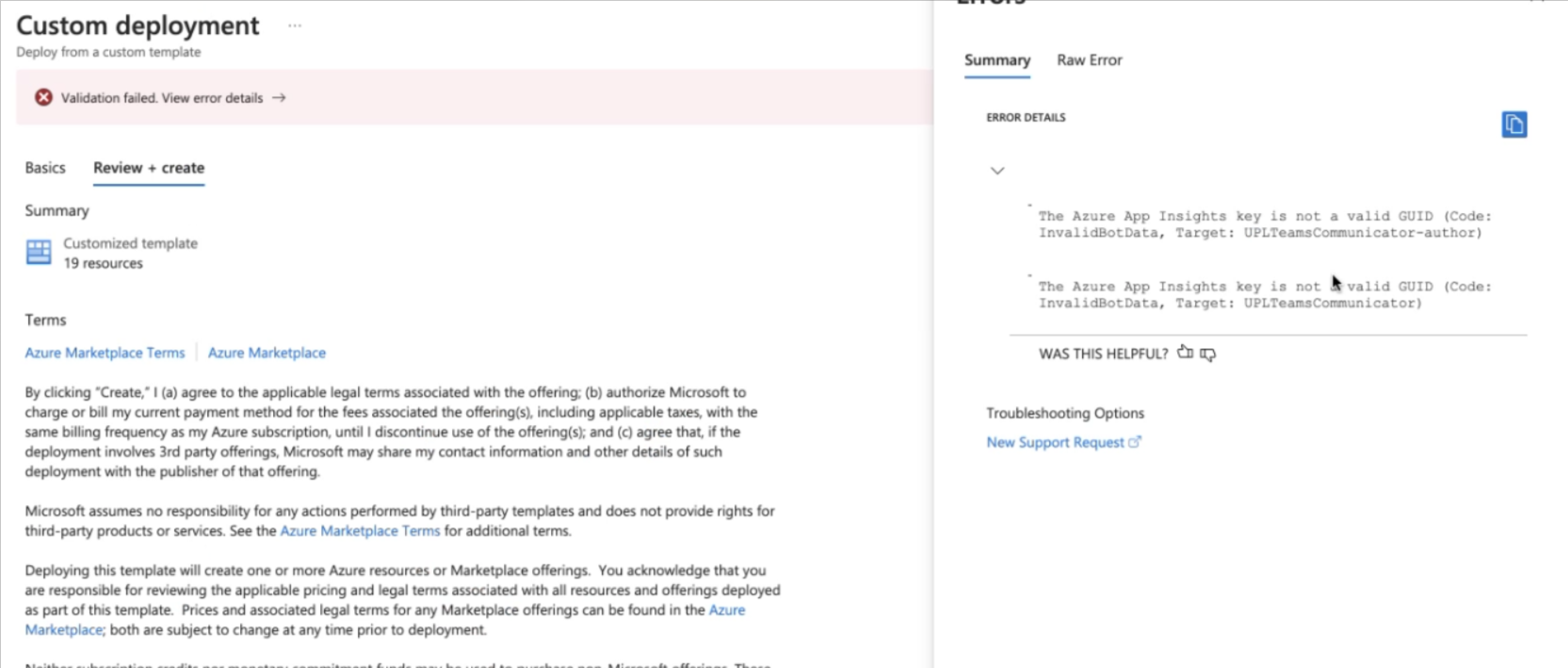Image resolution: width=1568 pixels, height=668 pixels.
Task: Switch to the Raw Error tab
Action: (1090, 59)
